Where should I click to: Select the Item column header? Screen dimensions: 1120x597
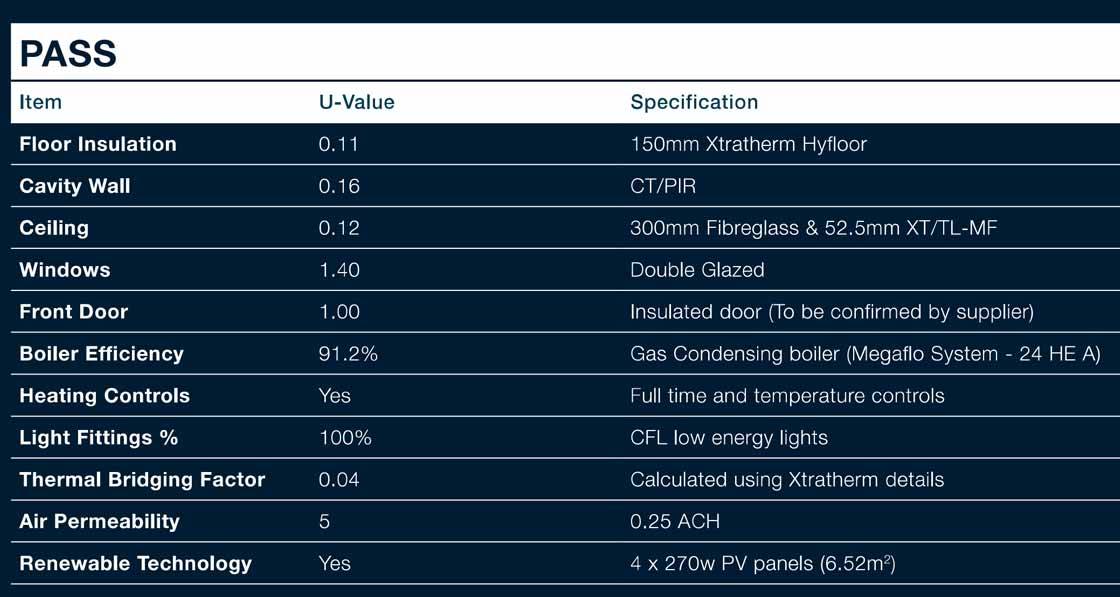click(40, 102)
